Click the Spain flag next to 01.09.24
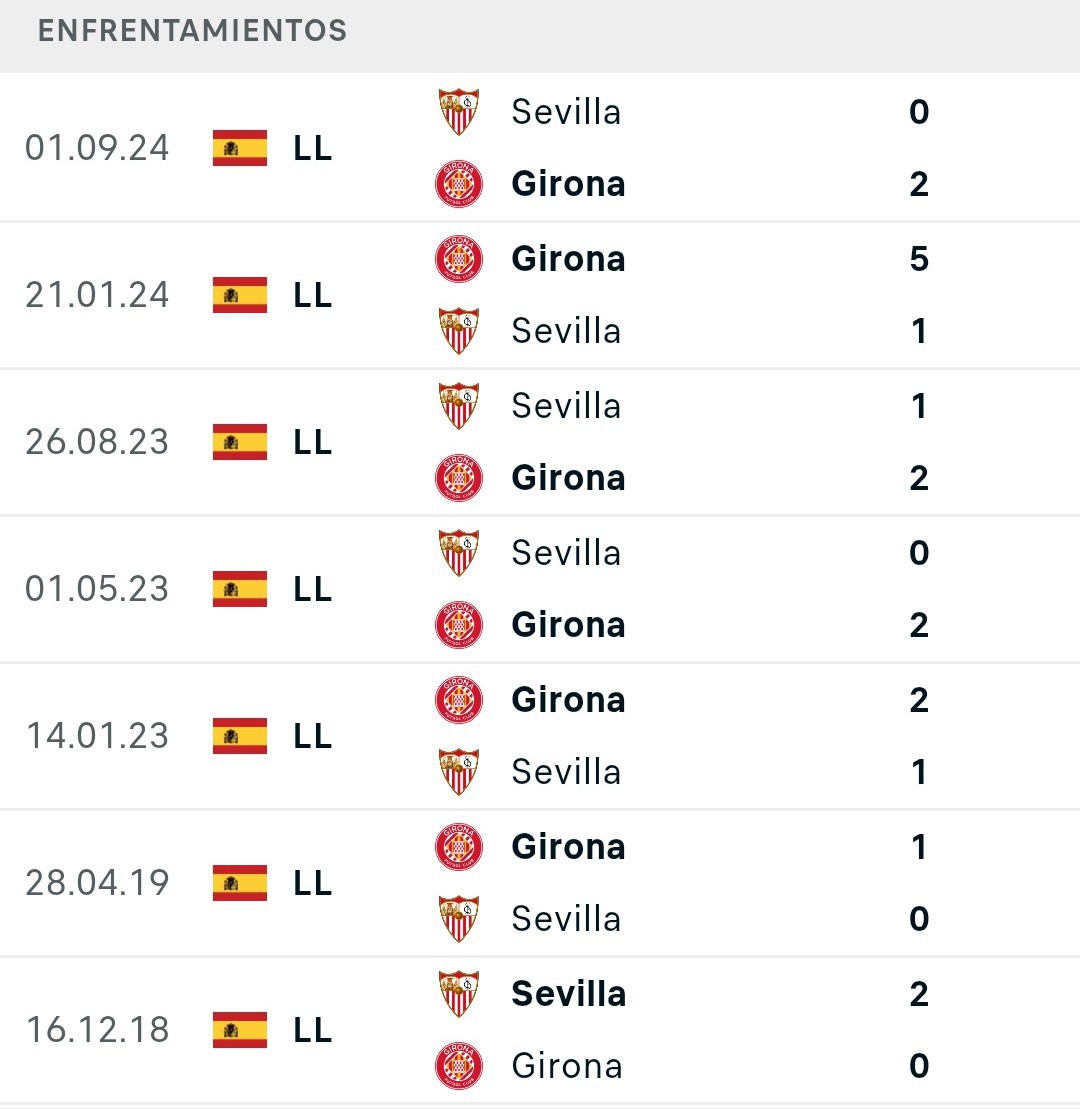This screenshot has height=1109, width=1080. (240, 148)
